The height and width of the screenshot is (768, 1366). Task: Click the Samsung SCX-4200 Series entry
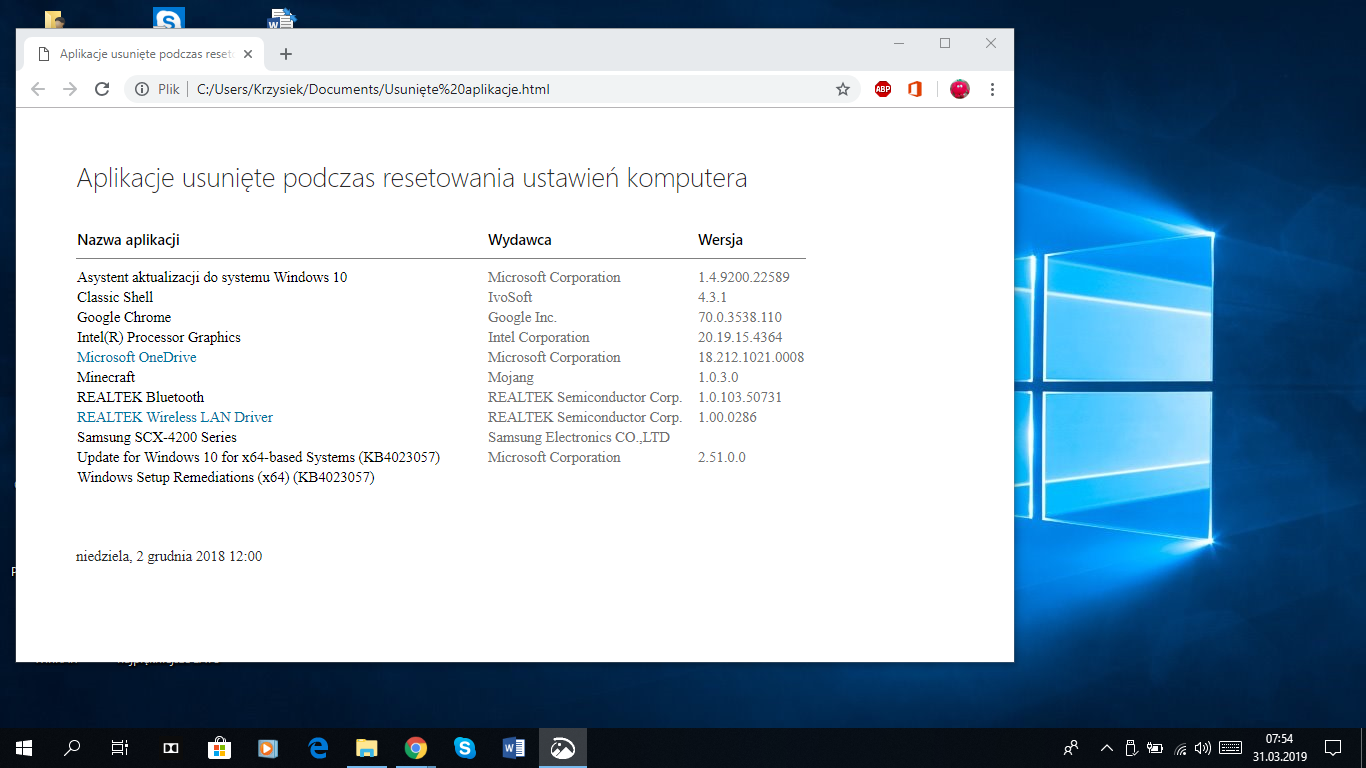[x=157, y=437]
